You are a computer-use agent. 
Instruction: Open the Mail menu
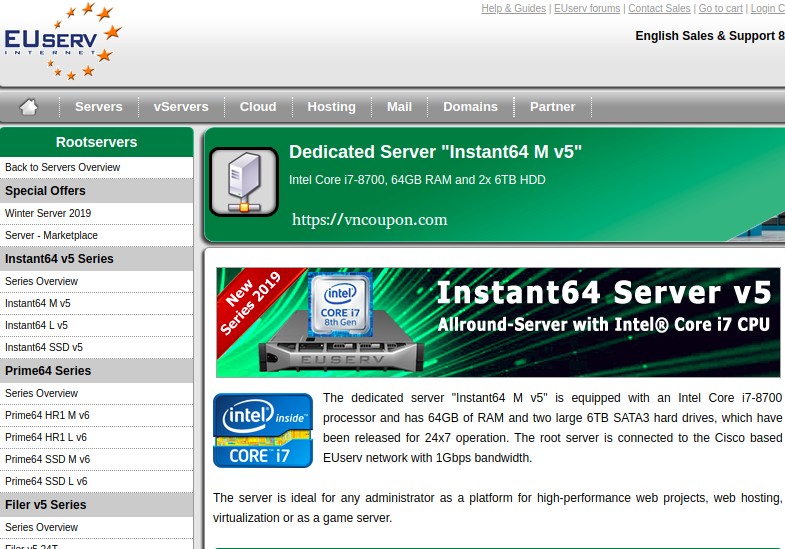(399, 107)
